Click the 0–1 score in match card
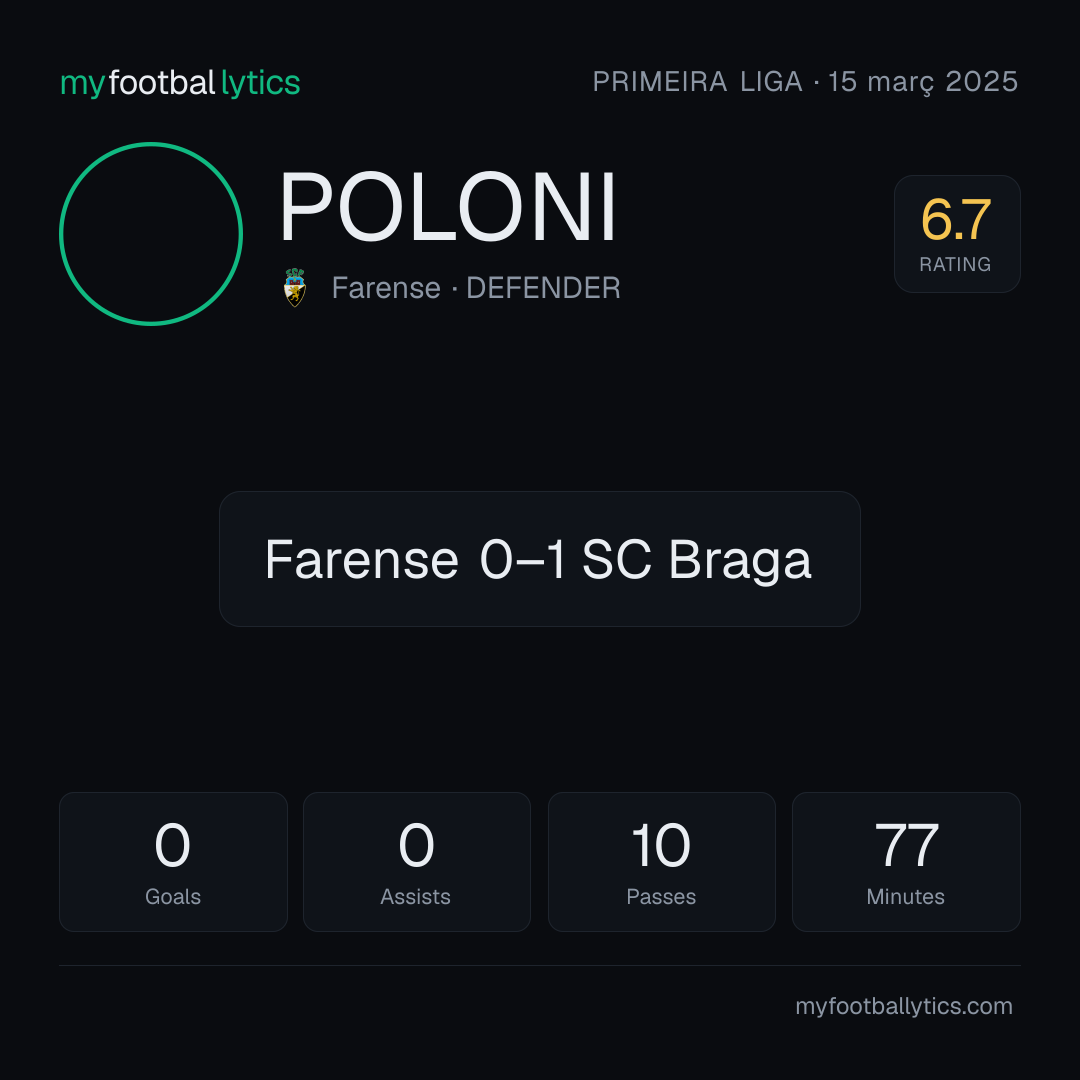The width and height of the screenshot is (1080, 1080). click(523, 559)
